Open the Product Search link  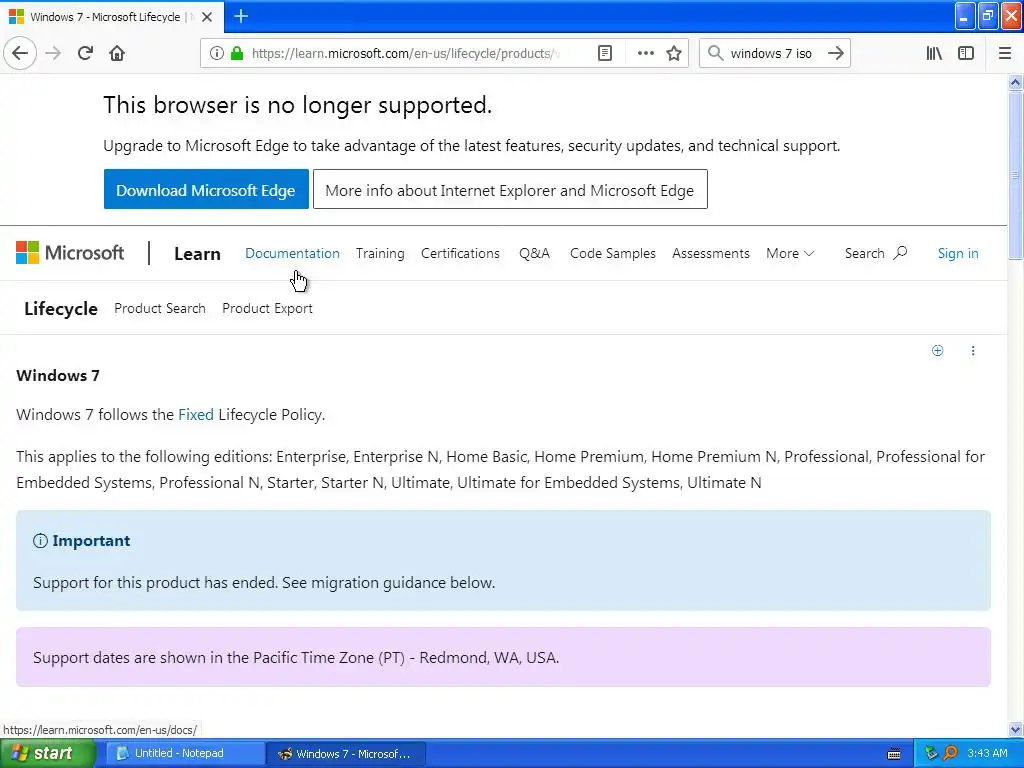pos(159,308)
